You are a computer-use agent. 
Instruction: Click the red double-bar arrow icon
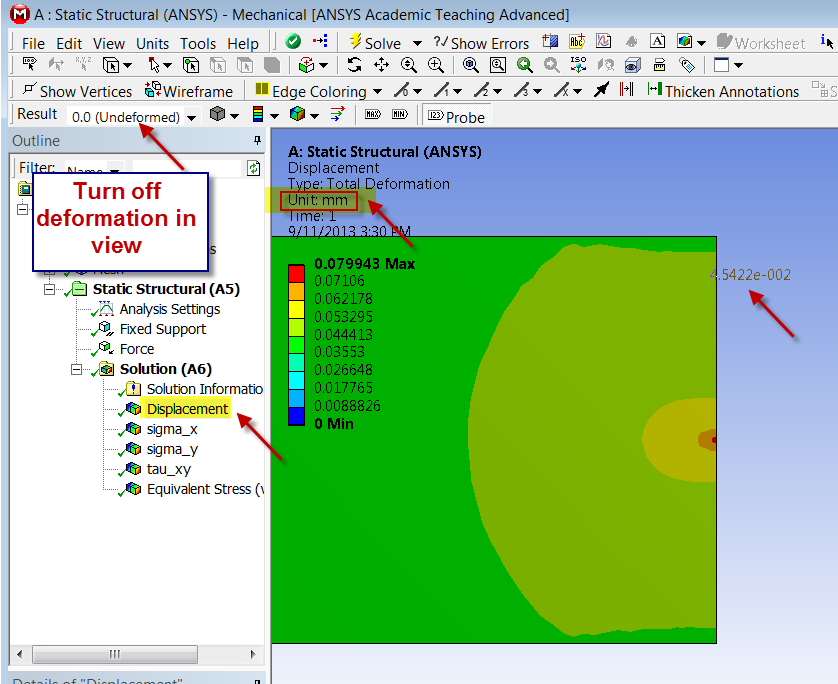point(626,89)
